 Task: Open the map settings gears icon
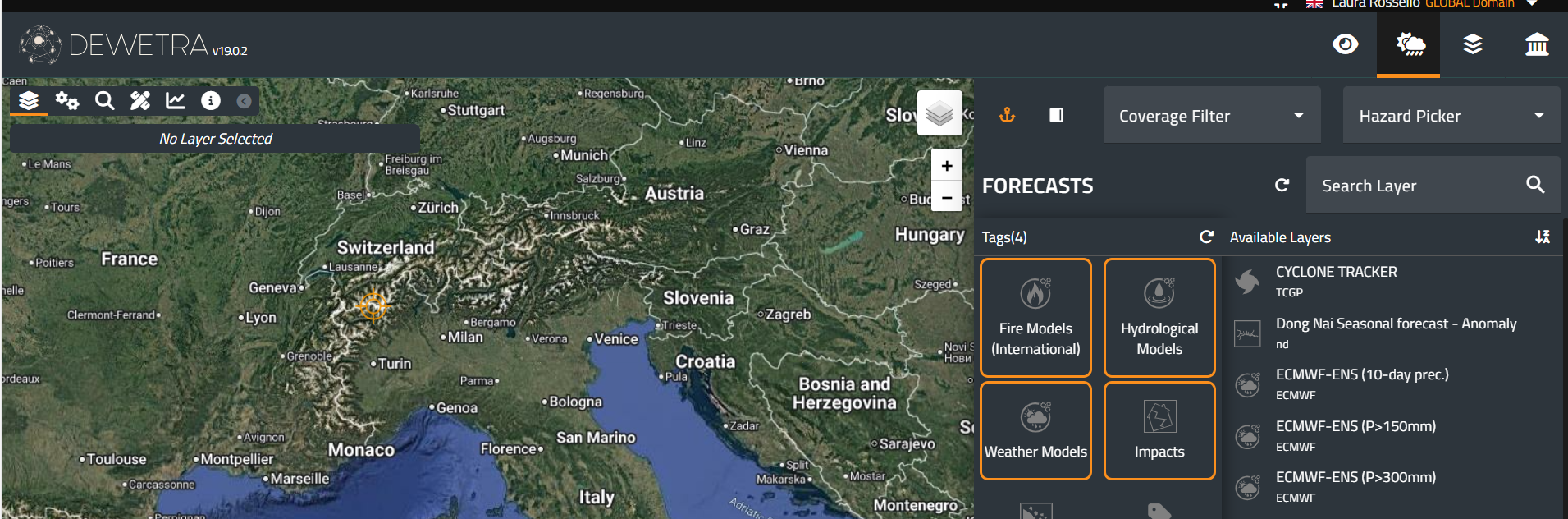pos(67,101)
